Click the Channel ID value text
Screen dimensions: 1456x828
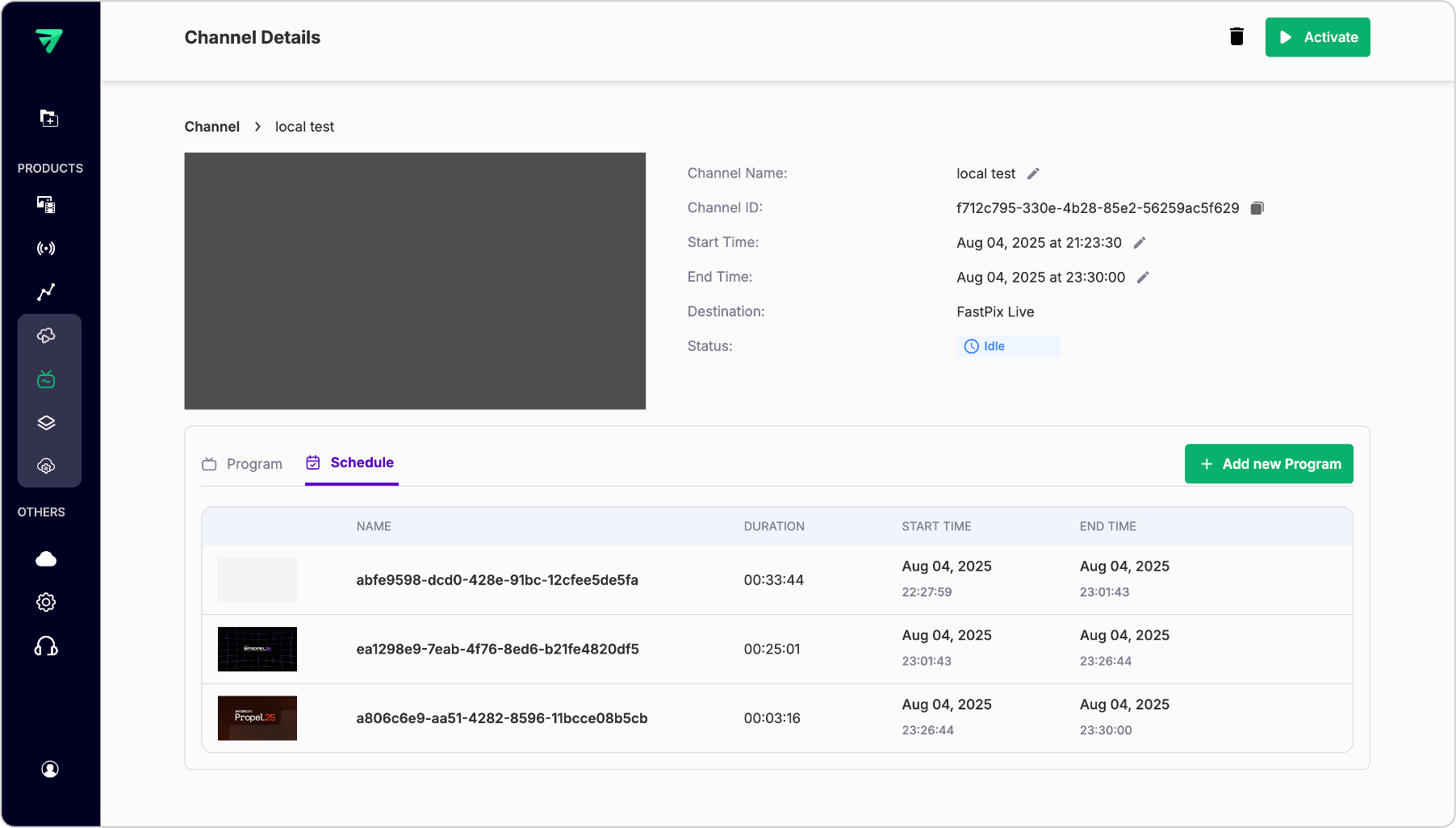click(x=1098, y=208)
